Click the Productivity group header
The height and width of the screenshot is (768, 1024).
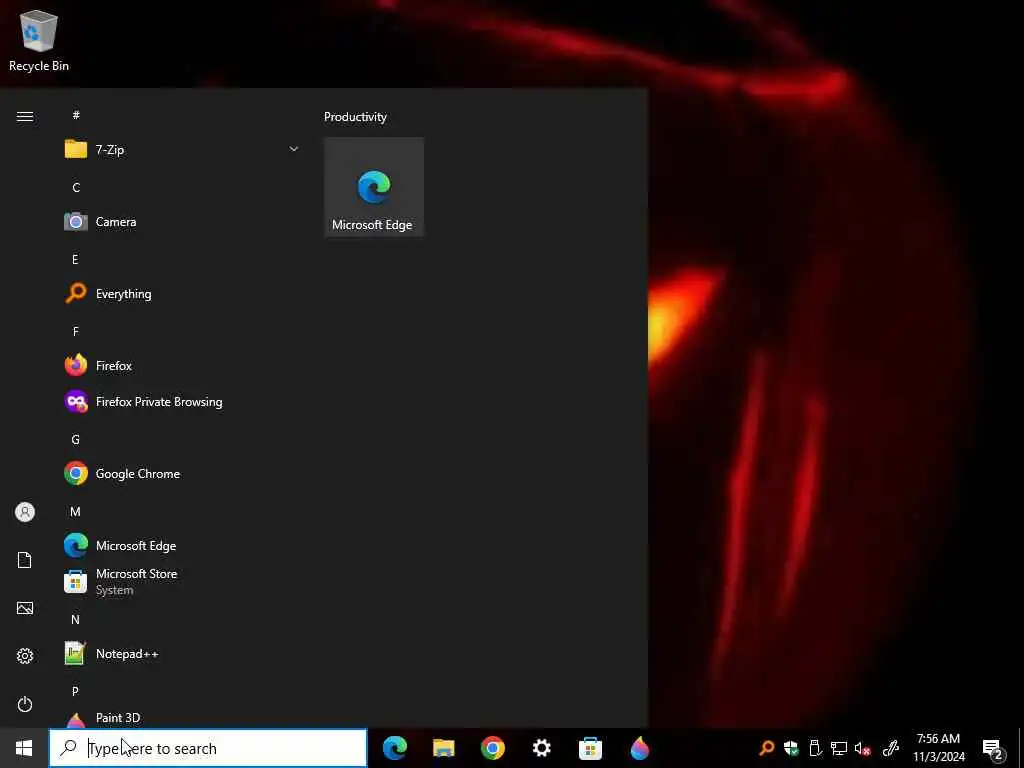tap(355, 117)
